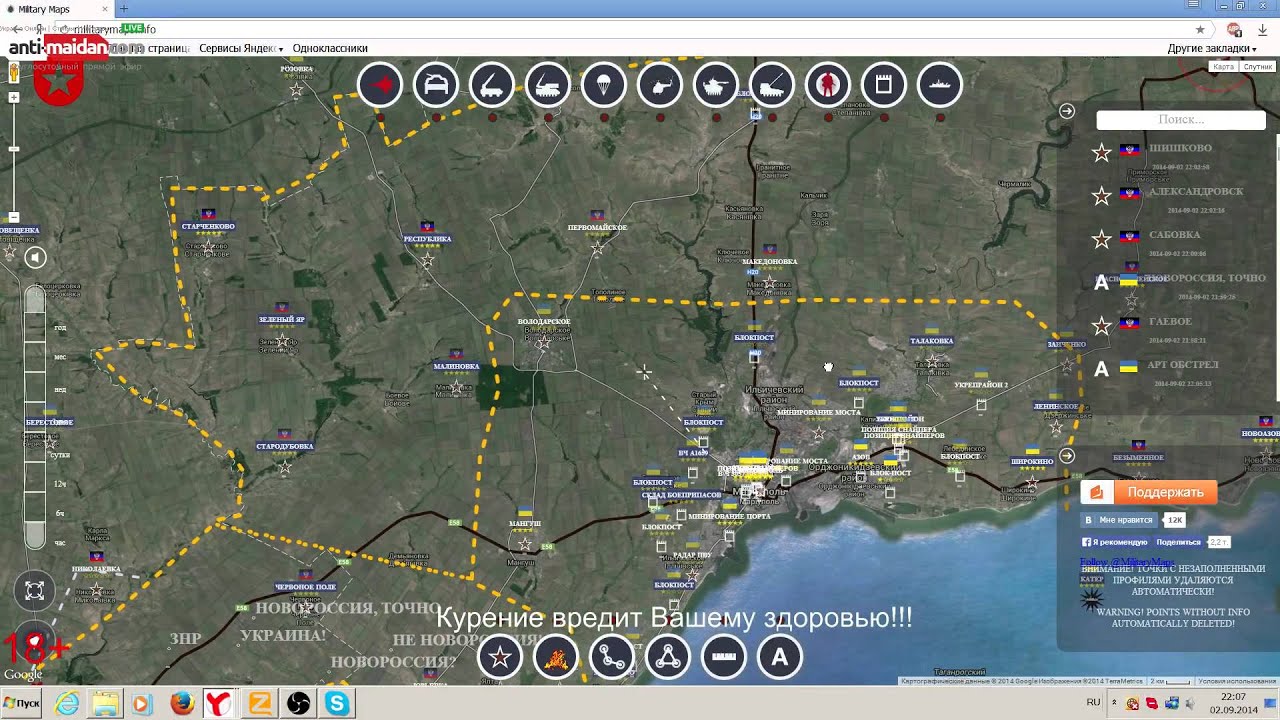Screen dimensions: 1280x720
Task: Click the Facebook Поделиться button
Action: click(x=1178, y=542)
